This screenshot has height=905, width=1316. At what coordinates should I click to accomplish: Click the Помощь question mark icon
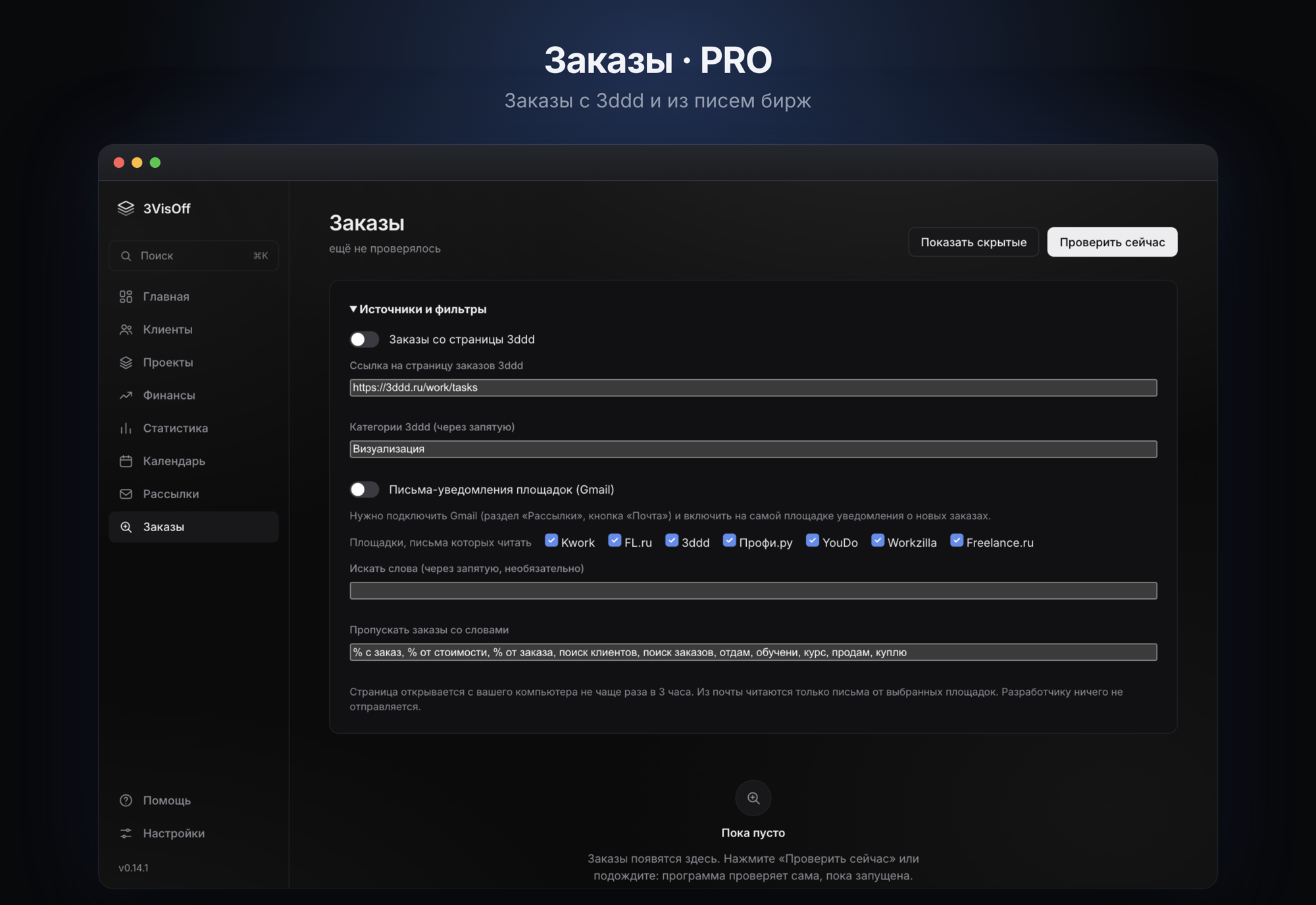tap(126, 800)
